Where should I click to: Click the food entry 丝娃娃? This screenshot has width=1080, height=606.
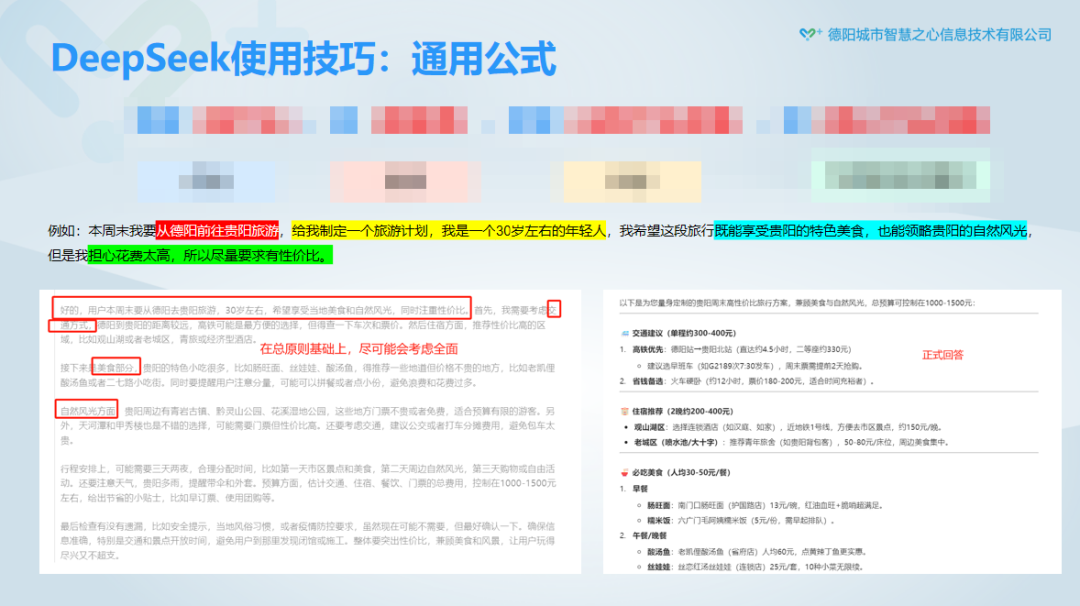(659, 567)
